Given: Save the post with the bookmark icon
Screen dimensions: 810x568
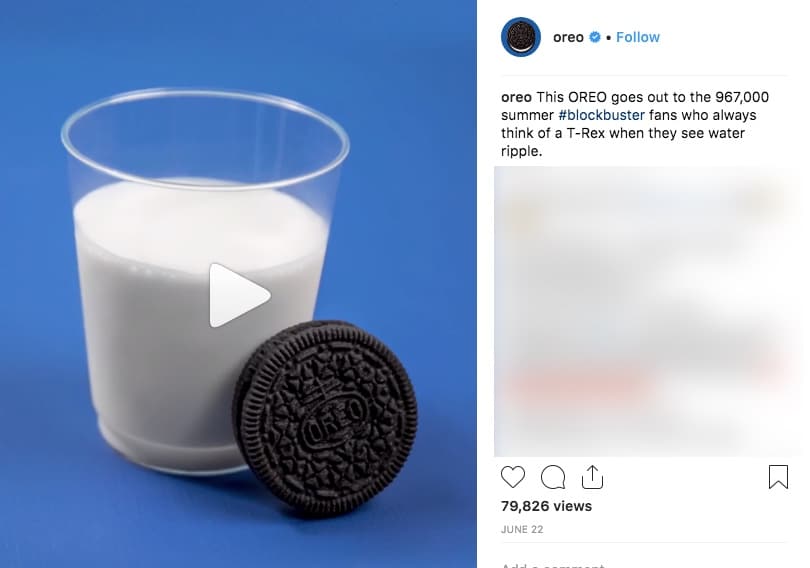Looking at the screenshot, I should [778, 477].
